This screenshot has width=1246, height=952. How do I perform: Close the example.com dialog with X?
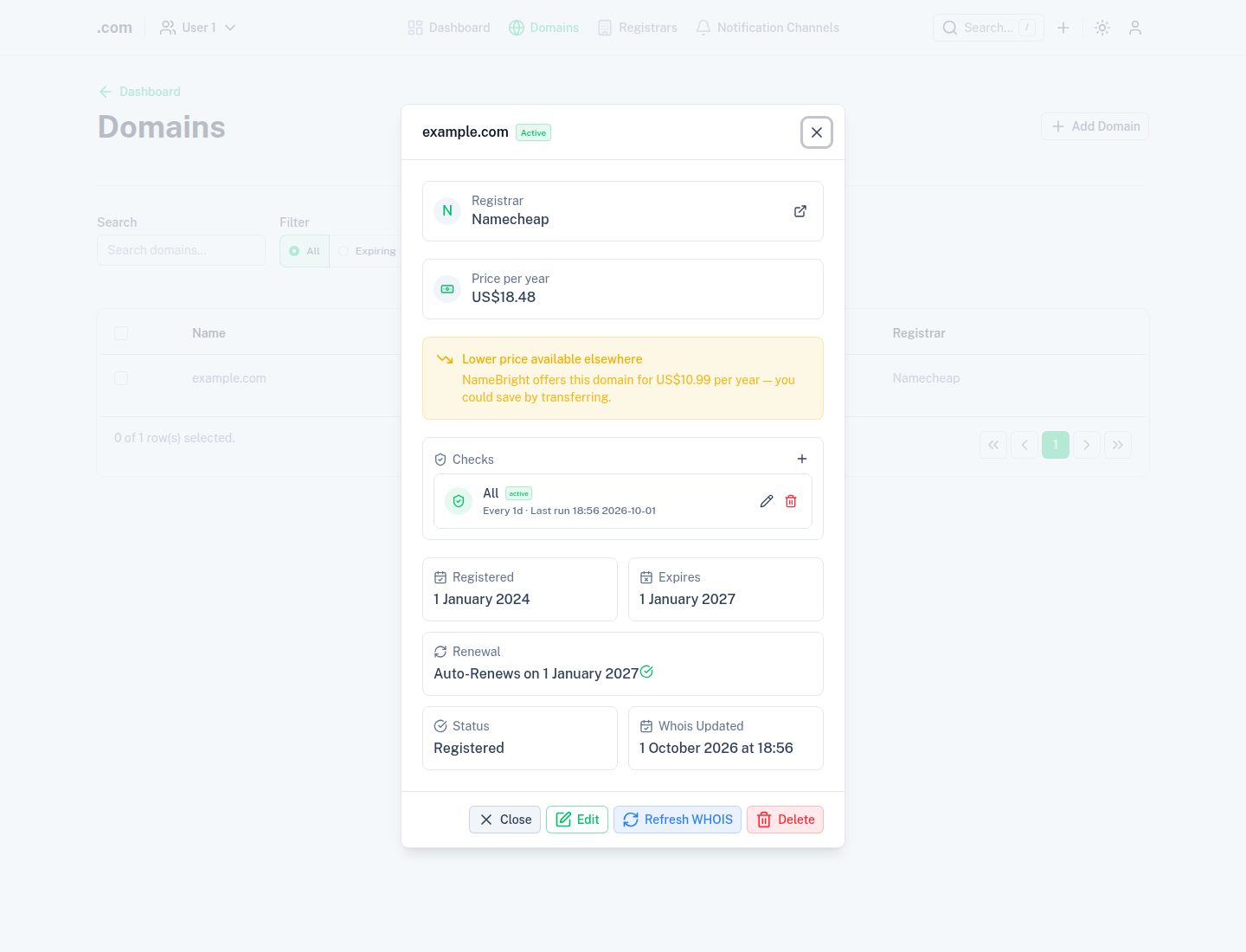point(817,132)
